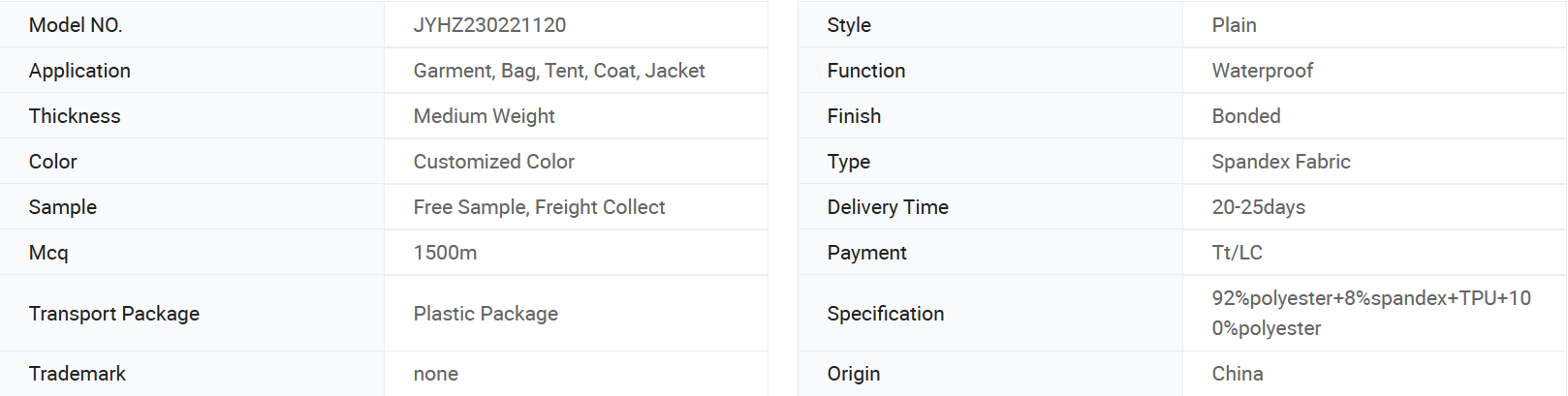Viewport: 1568px width, 396px height.
Task: Click Free Sample, Freight Collect text
Action: 539,207
